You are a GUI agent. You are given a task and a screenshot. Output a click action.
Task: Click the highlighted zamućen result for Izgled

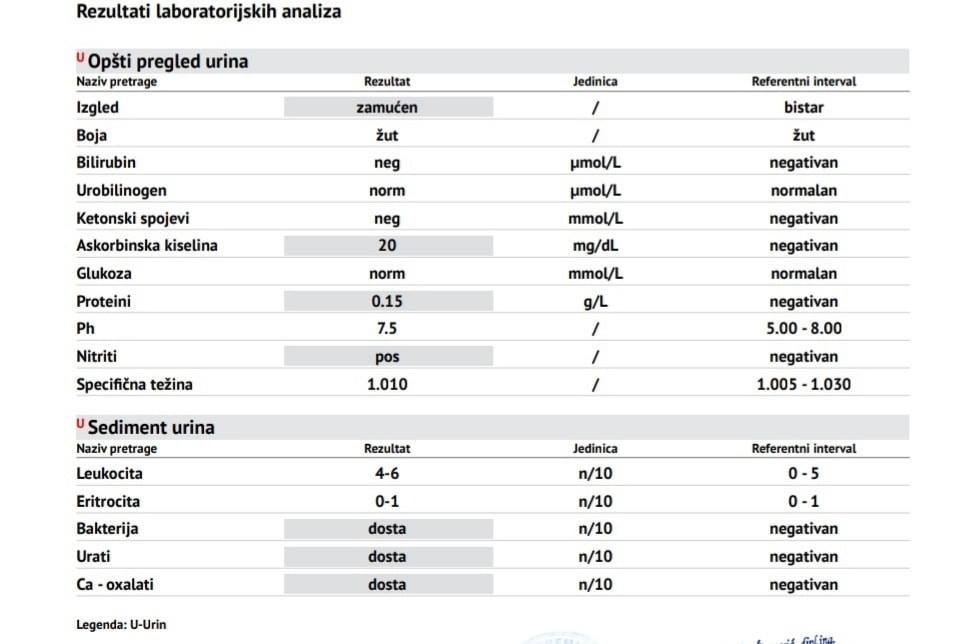pos(388,107)
